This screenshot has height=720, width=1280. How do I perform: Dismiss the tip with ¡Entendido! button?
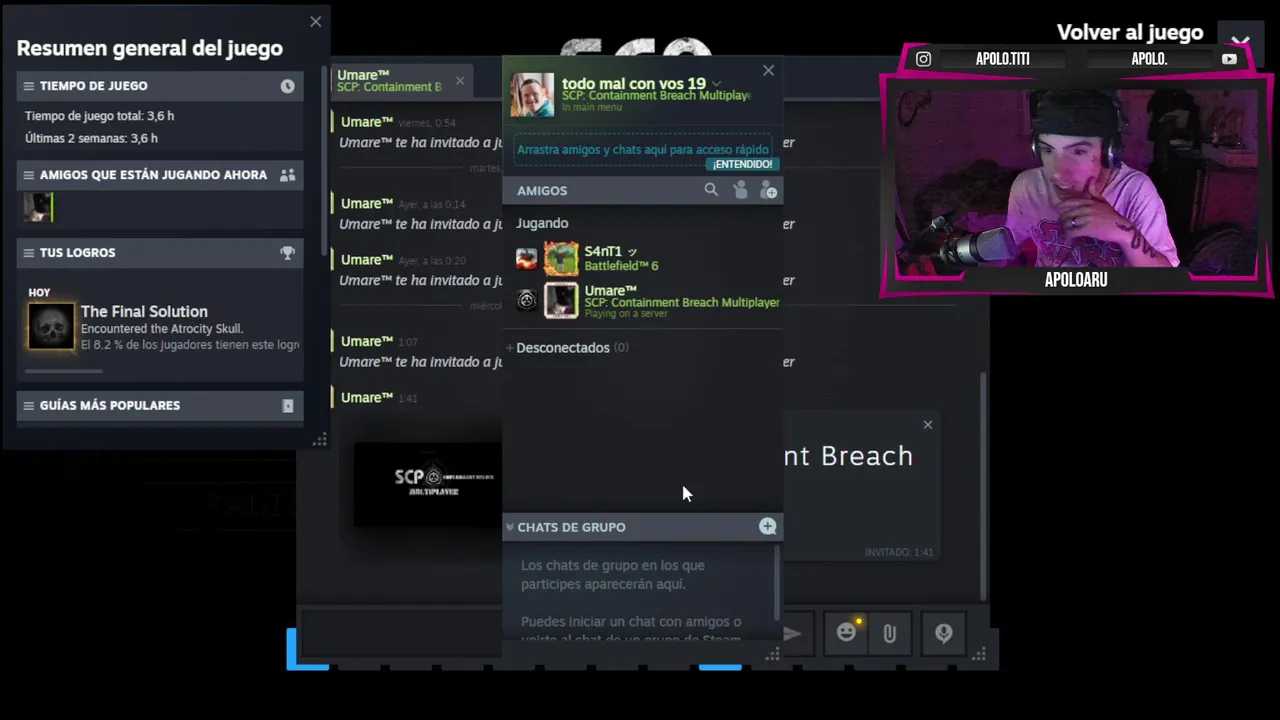(742, 164)
